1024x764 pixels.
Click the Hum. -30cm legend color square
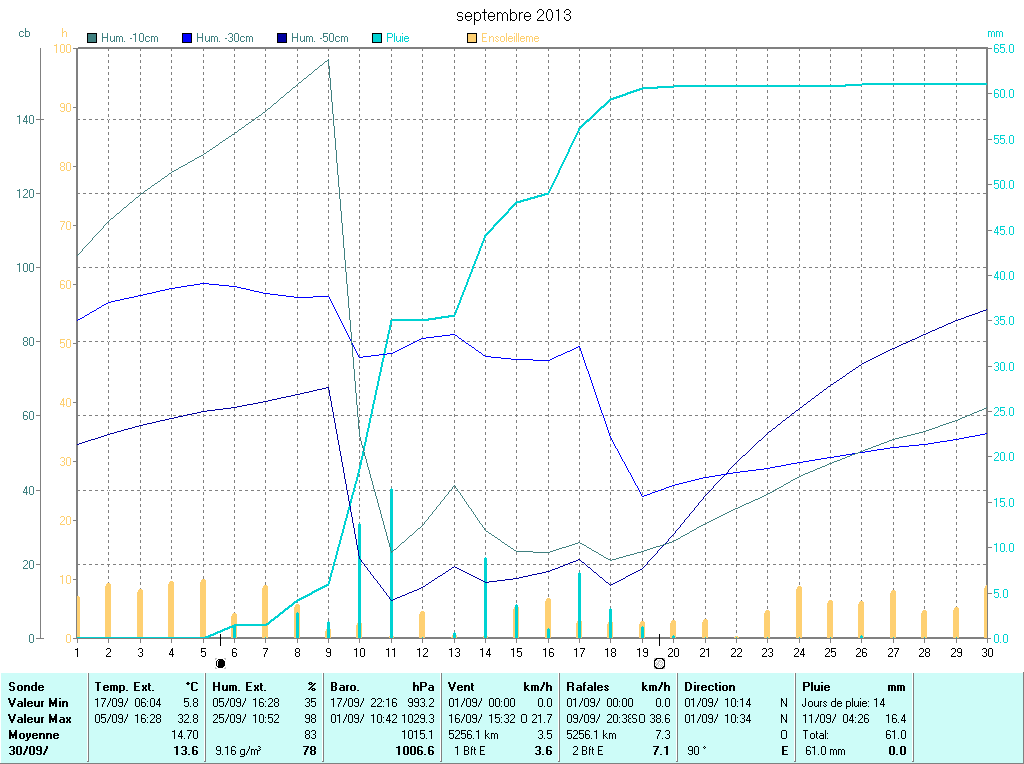187,38
